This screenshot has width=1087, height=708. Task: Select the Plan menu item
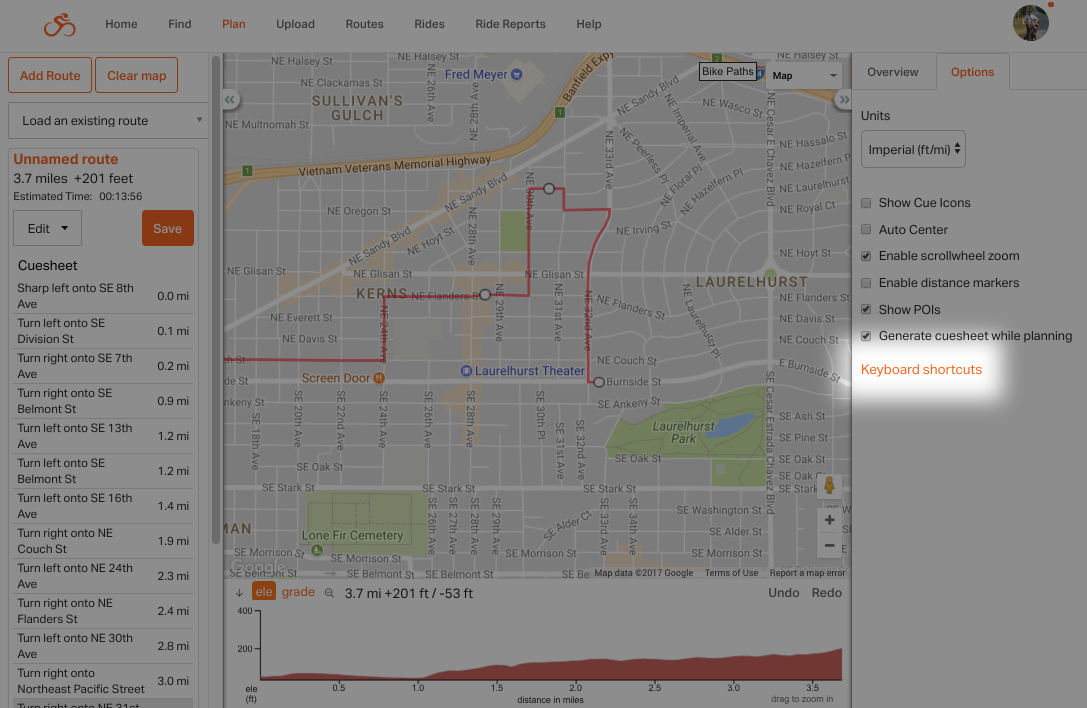point(234,24)
